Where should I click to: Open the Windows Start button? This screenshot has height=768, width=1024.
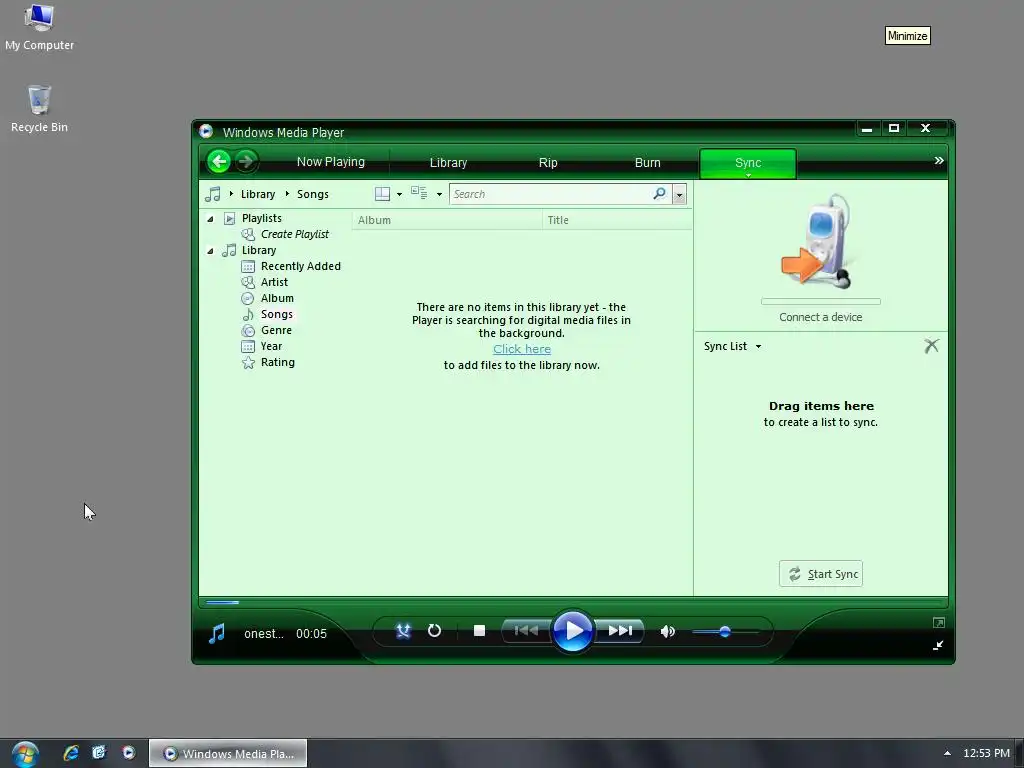[x=25, y=754]
